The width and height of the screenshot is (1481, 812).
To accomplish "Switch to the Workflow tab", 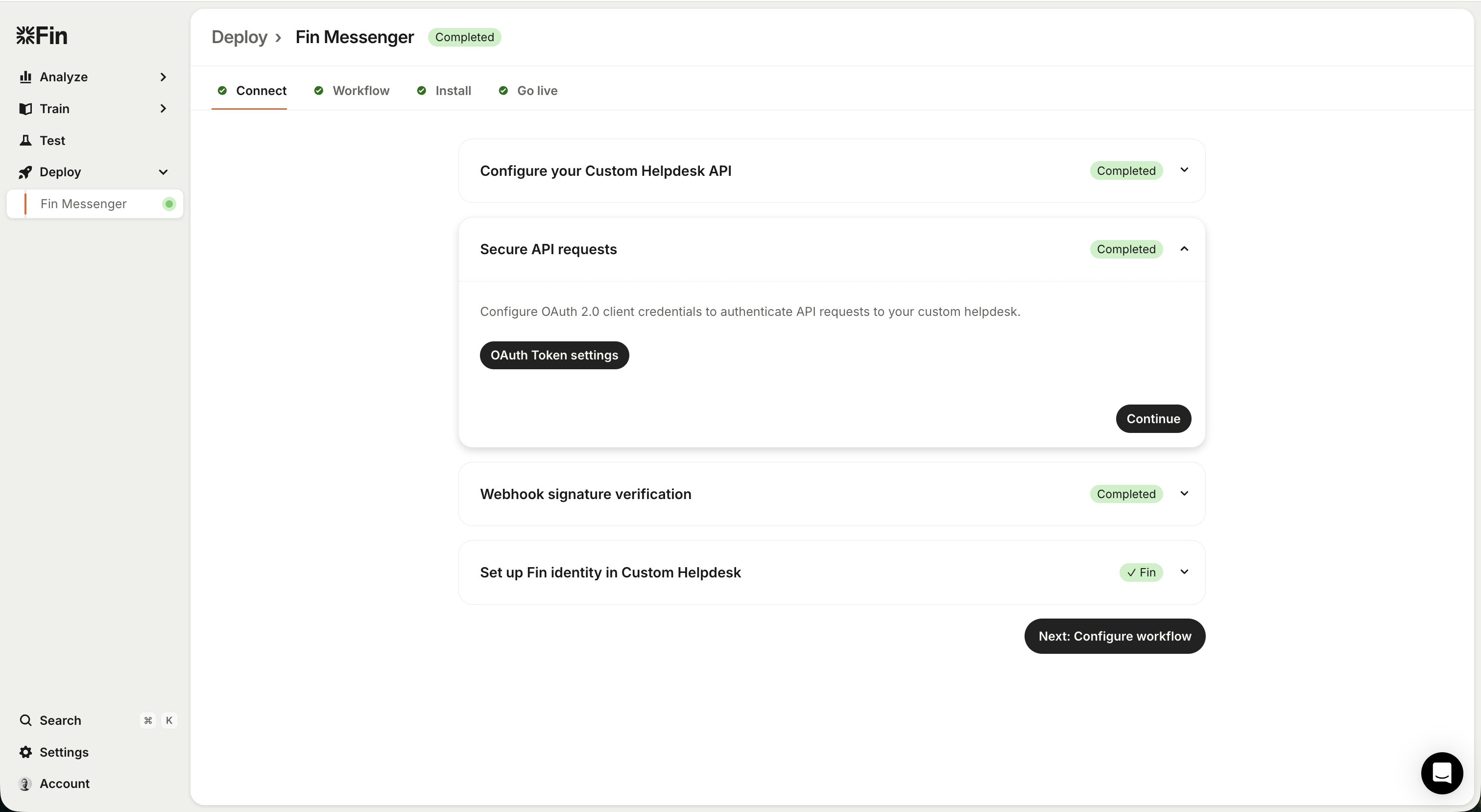I will (x=360, y=91).
